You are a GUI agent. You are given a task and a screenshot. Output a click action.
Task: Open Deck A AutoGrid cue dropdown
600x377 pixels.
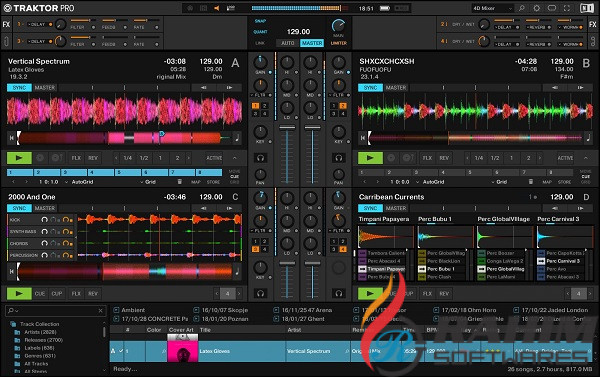pyautogui.click(x=80, y=182)
